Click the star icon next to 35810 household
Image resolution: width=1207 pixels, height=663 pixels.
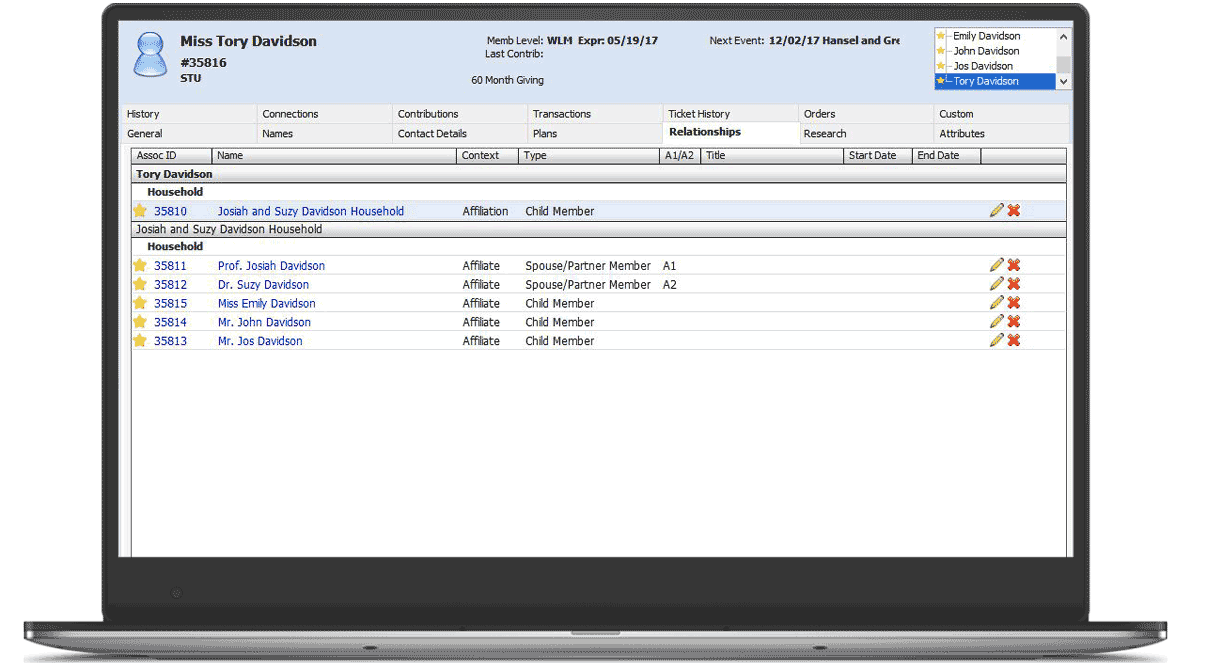pos(140,211)
